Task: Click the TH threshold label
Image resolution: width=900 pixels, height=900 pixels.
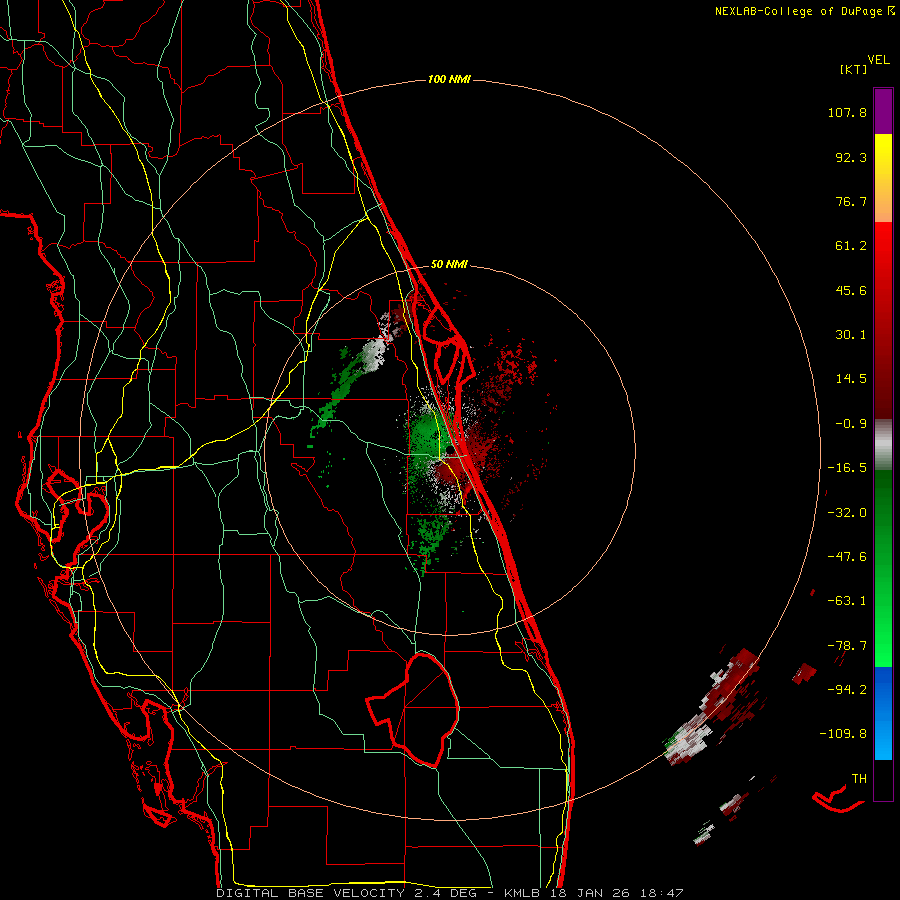Action: tap(859, 778)
